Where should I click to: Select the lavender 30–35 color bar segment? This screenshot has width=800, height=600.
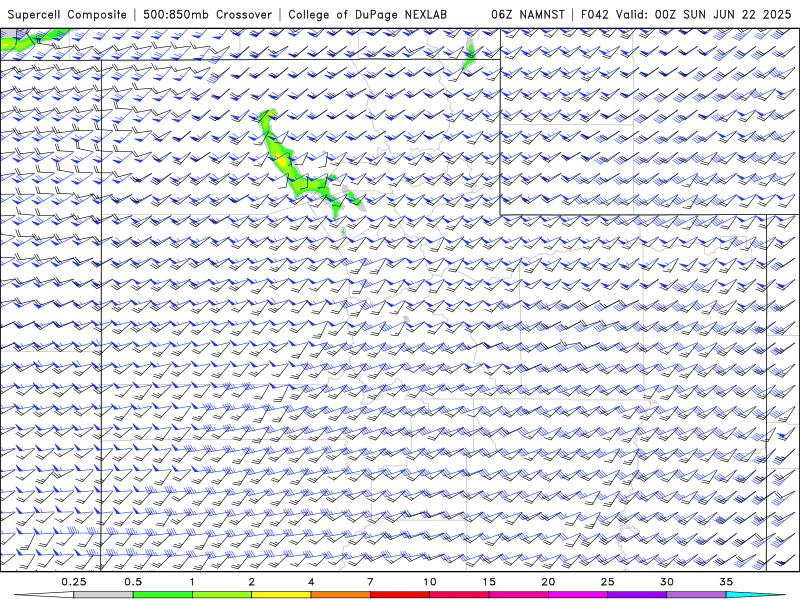click(696, 595)
